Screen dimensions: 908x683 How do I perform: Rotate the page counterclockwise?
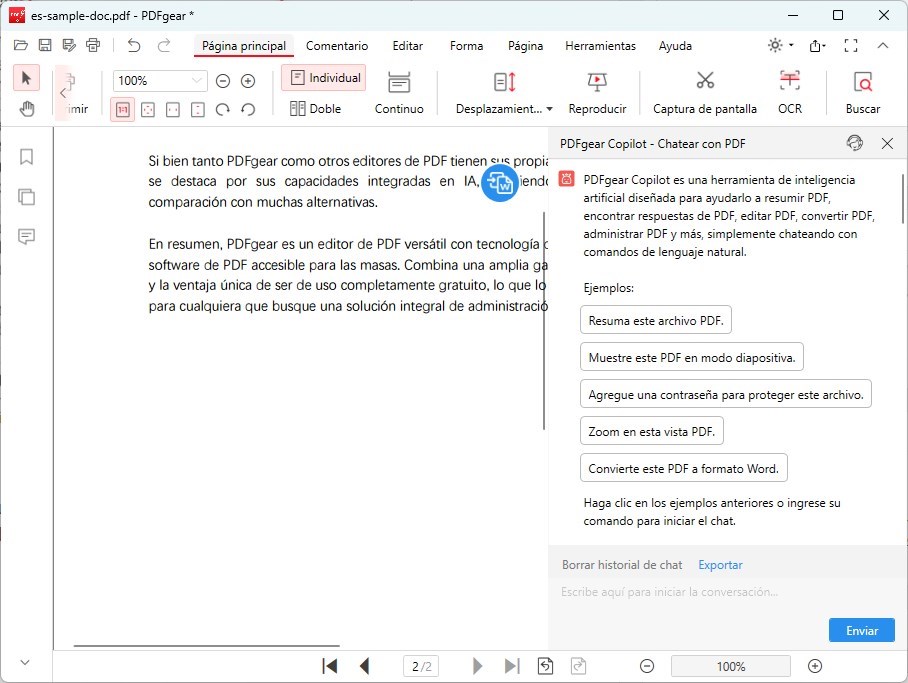click(x=248, y=109)
